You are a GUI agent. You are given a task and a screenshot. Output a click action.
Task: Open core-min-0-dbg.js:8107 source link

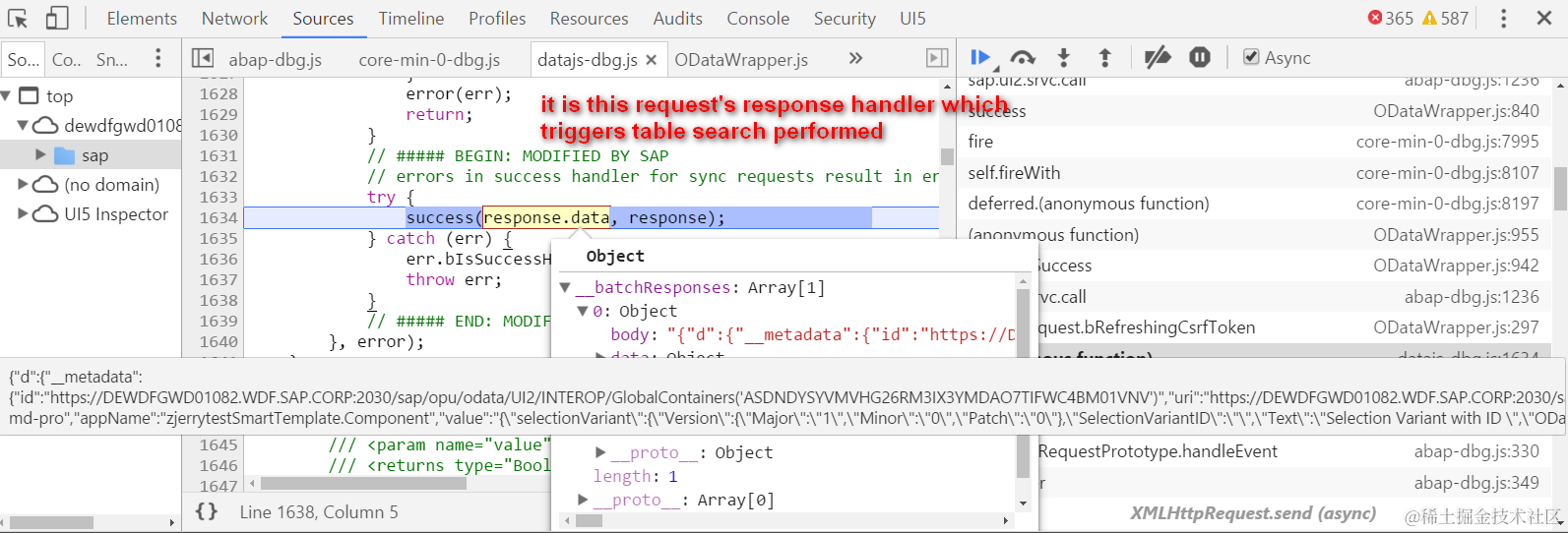[x=1447, y=173]
